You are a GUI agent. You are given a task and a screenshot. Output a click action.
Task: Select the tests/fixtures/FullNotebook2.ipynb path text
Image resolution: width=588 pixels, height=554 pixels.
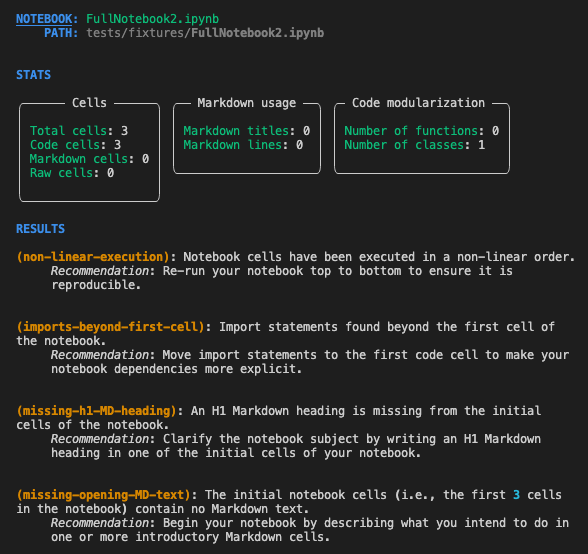(205, 33)
